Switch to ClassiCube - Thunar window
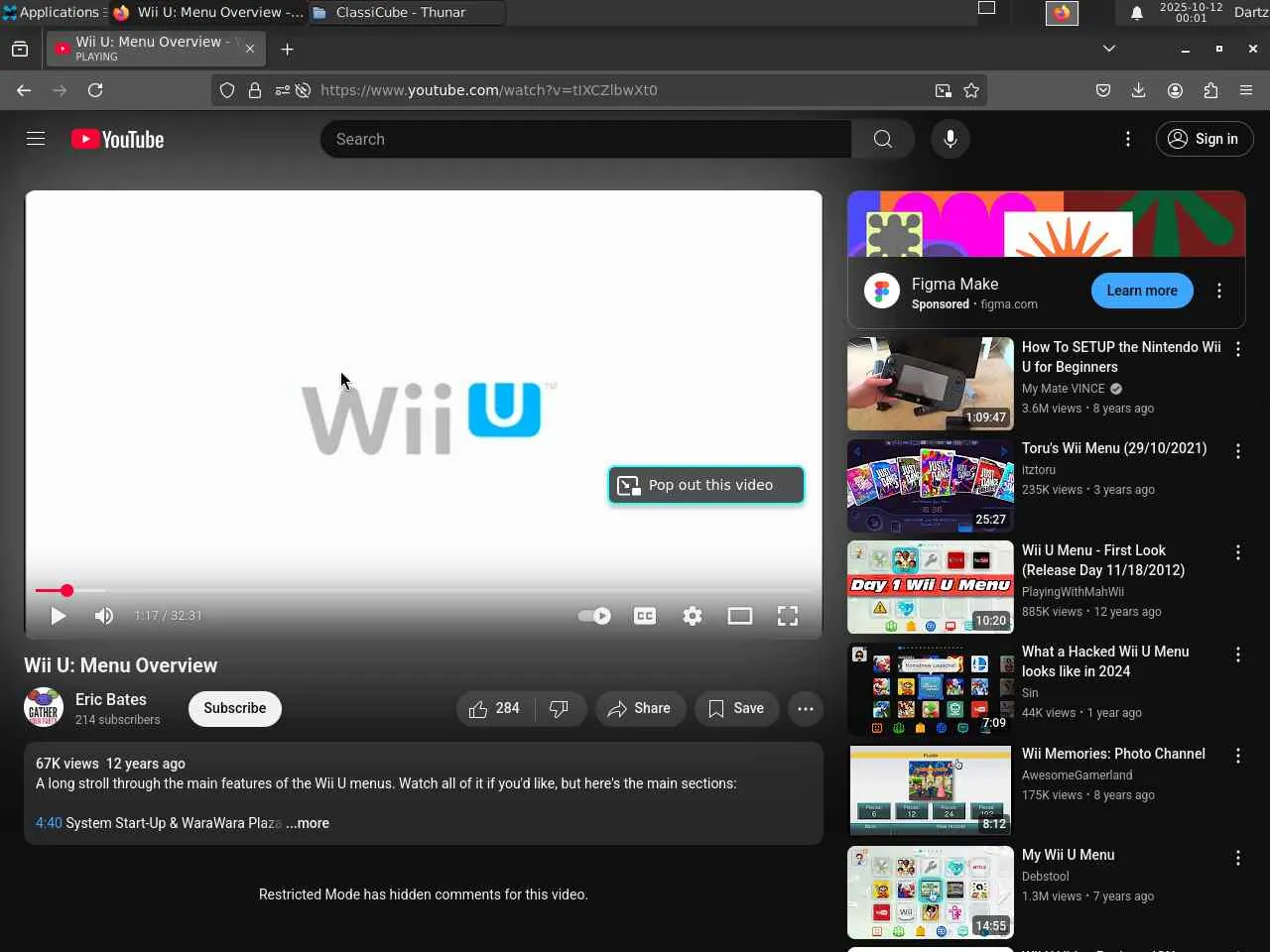 click(x=407, y=12)
